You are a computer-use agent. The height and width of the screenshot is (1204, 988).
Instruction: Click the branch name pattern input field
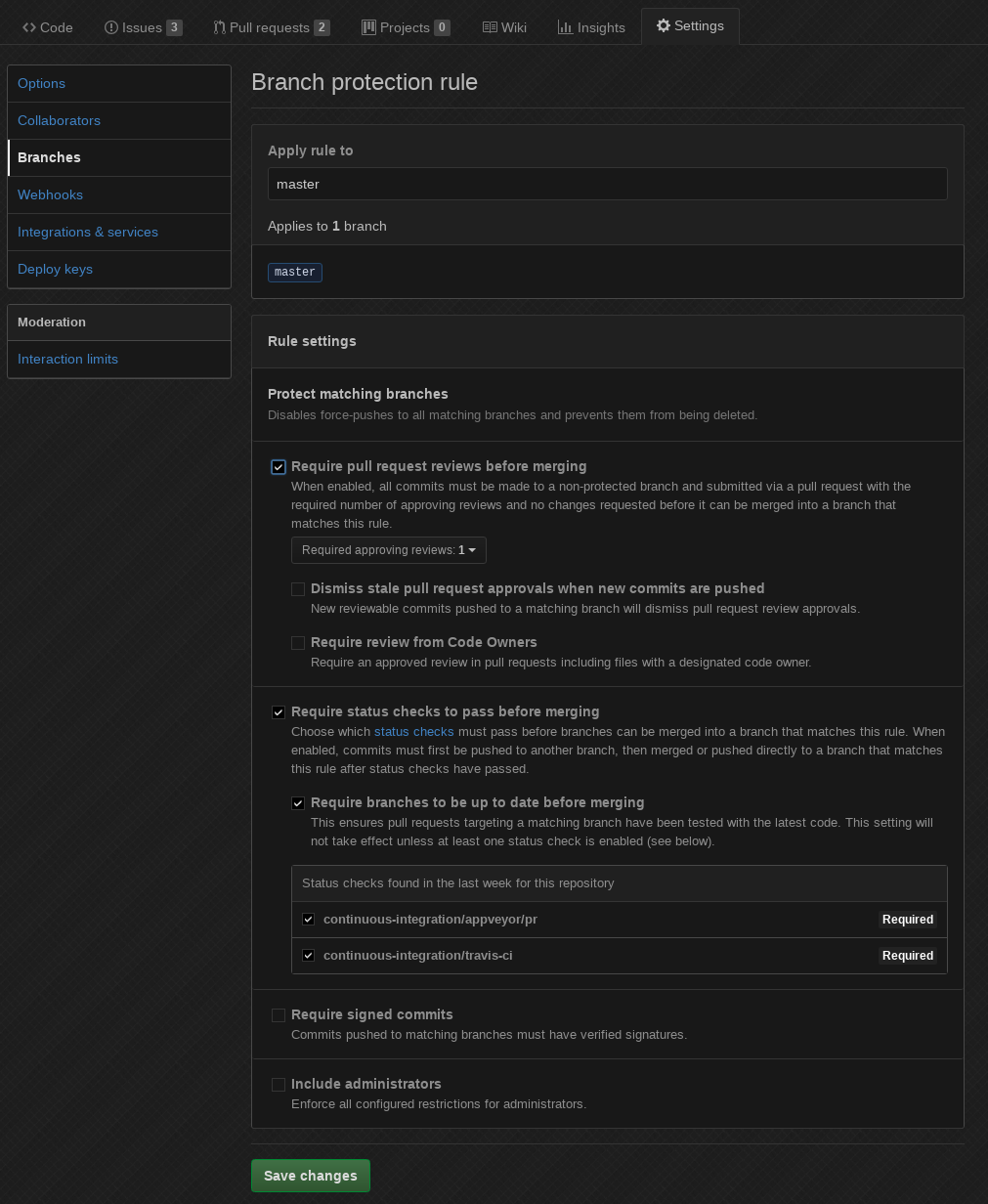point(607,184)
